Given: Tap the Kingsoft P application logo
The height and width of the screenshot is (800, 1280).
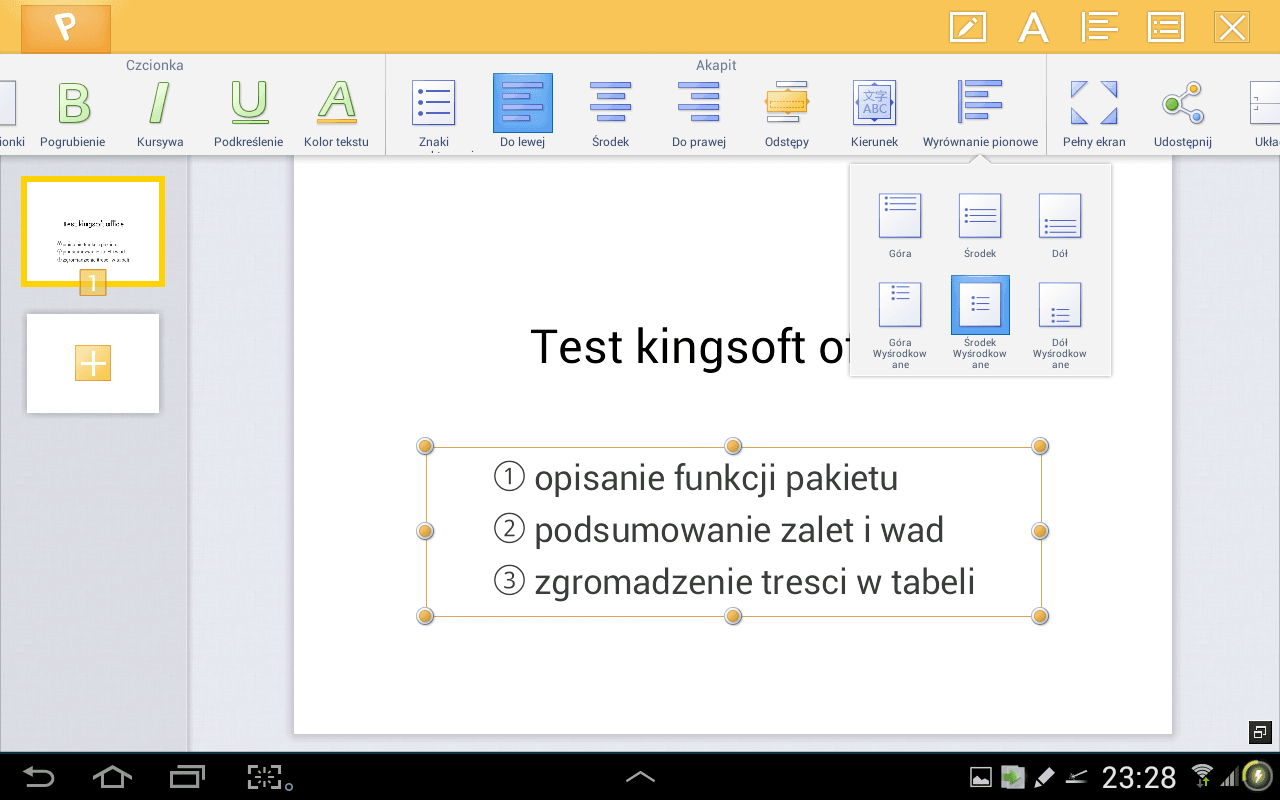Looking at the screenshot, I should [65, 27].
